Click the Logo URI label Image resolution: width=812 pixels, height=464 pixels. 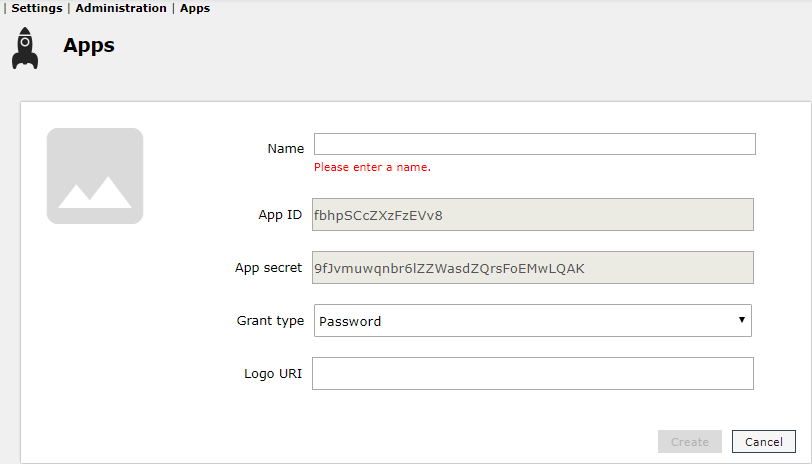pos(273,374)
